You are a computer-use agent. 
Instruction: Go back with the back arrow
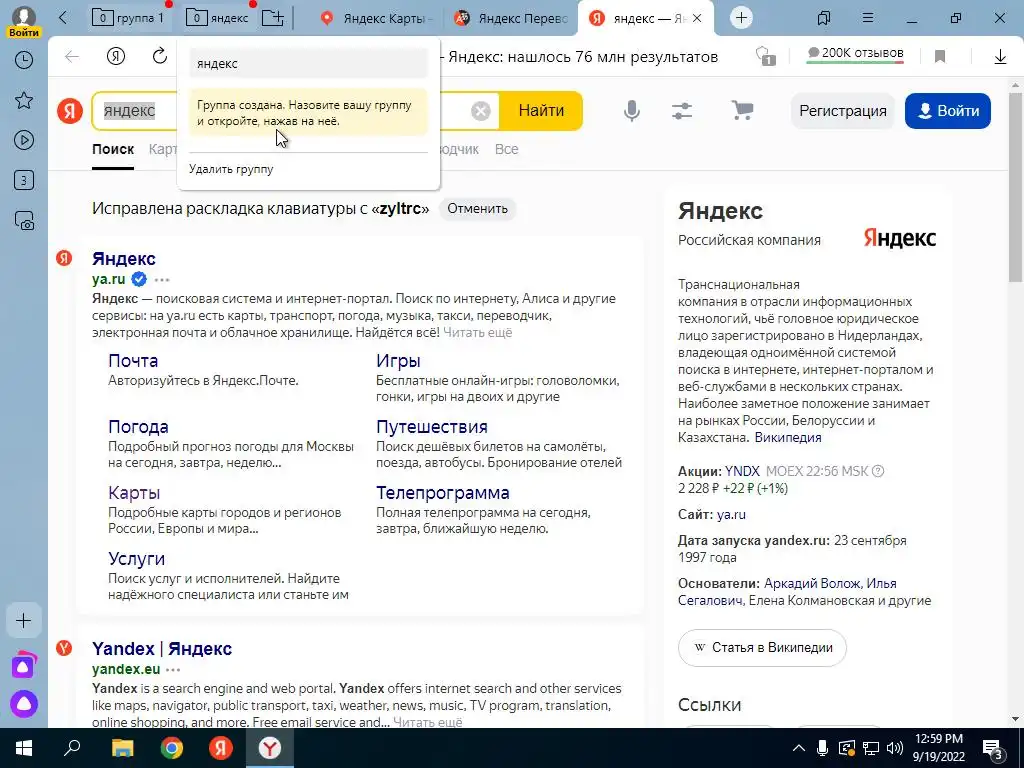click(72, 57)
